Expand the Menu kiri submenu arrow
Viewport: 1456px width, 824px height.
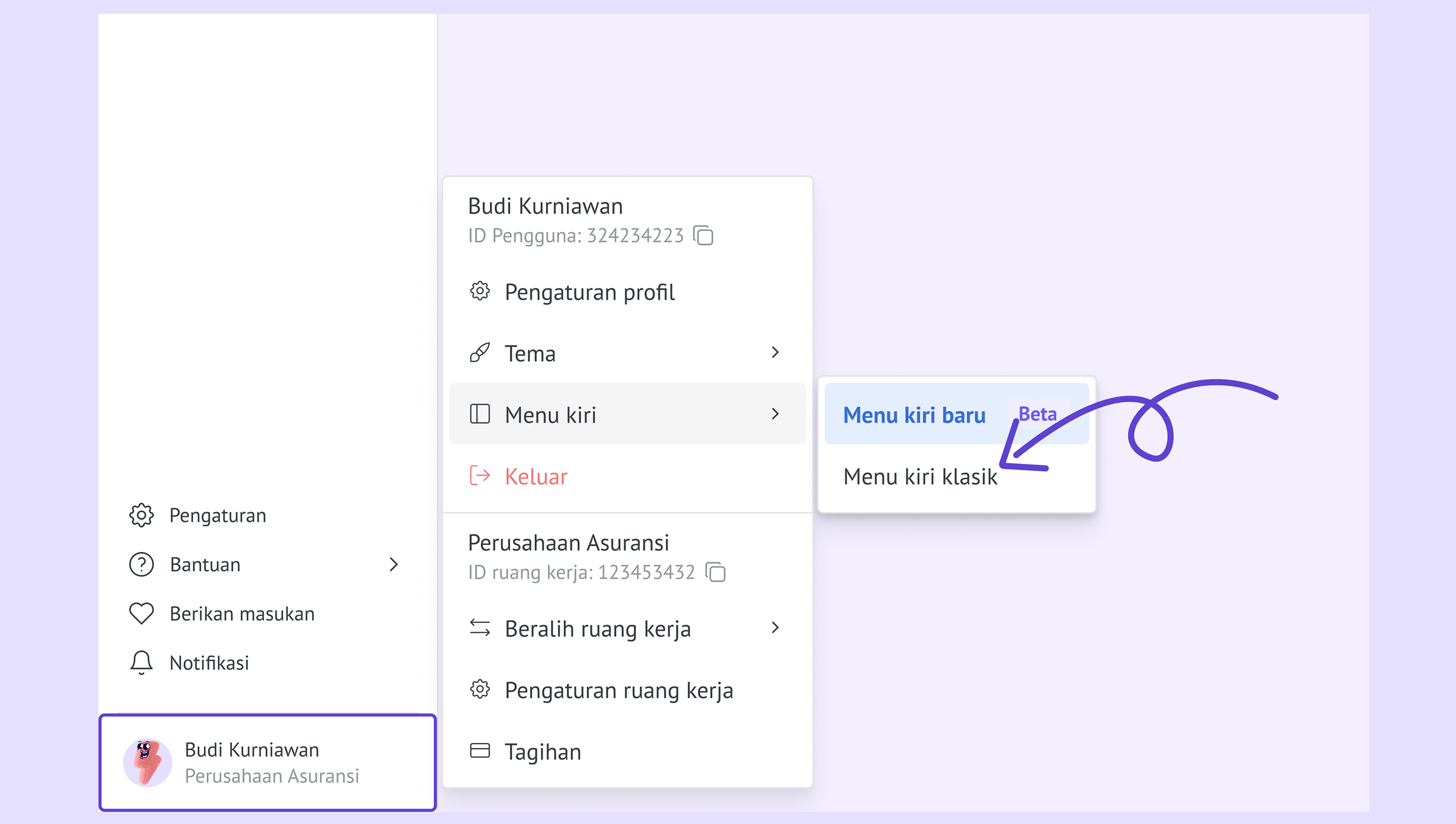[x=775, y=414]
